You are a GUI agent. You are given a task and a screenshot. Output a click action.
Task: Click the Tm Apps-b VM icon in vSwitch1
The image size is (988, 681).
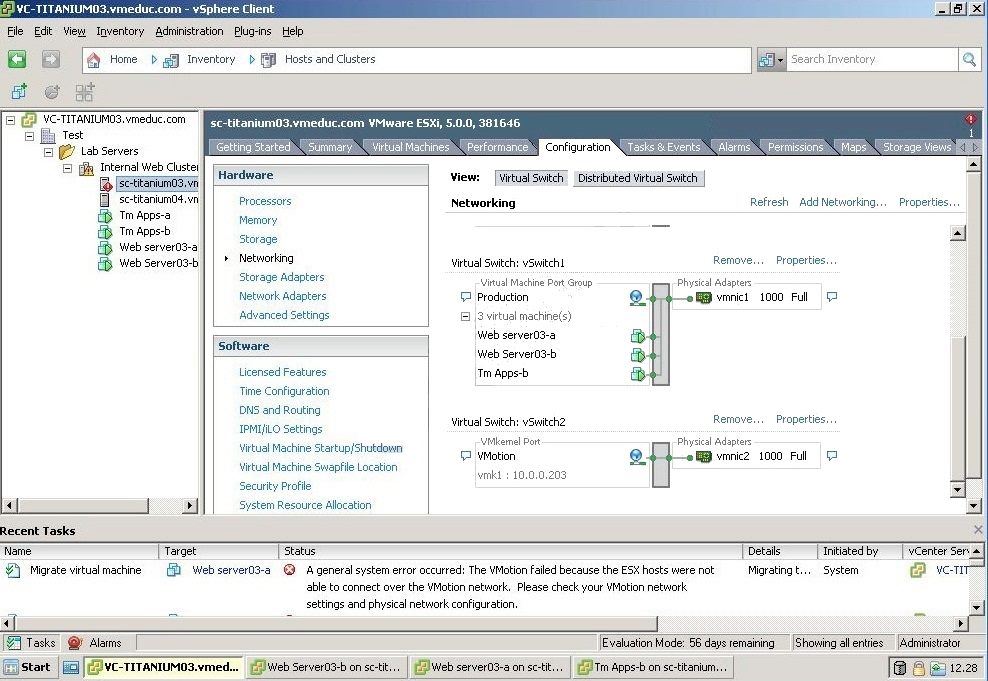pyautogui.click(x=638, y=374)
